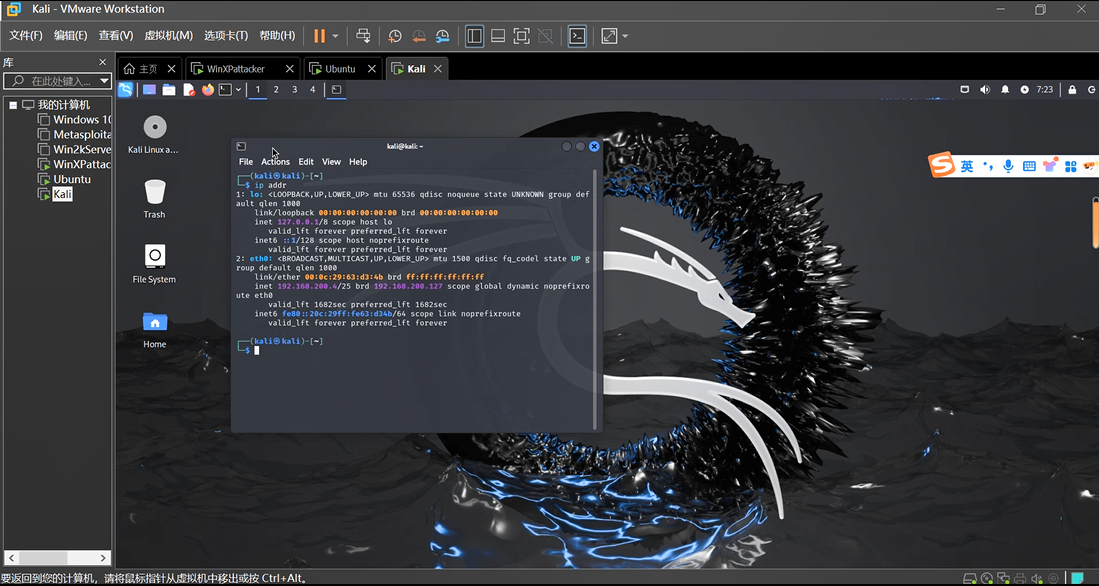The height and width of the screenshot is (586, 1099).
Task: Open the Kali applications menu
Action: click(125, 89)
